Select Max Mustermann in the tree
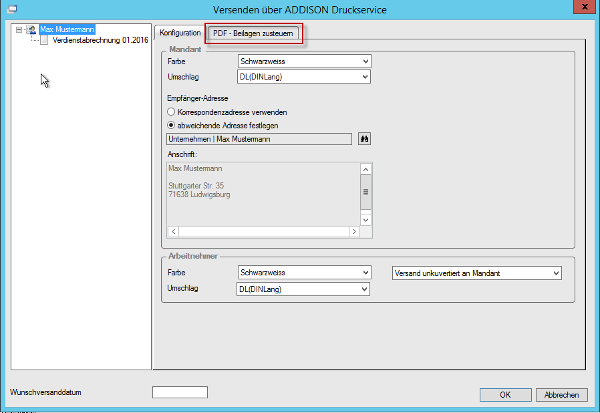 point(67,29)
